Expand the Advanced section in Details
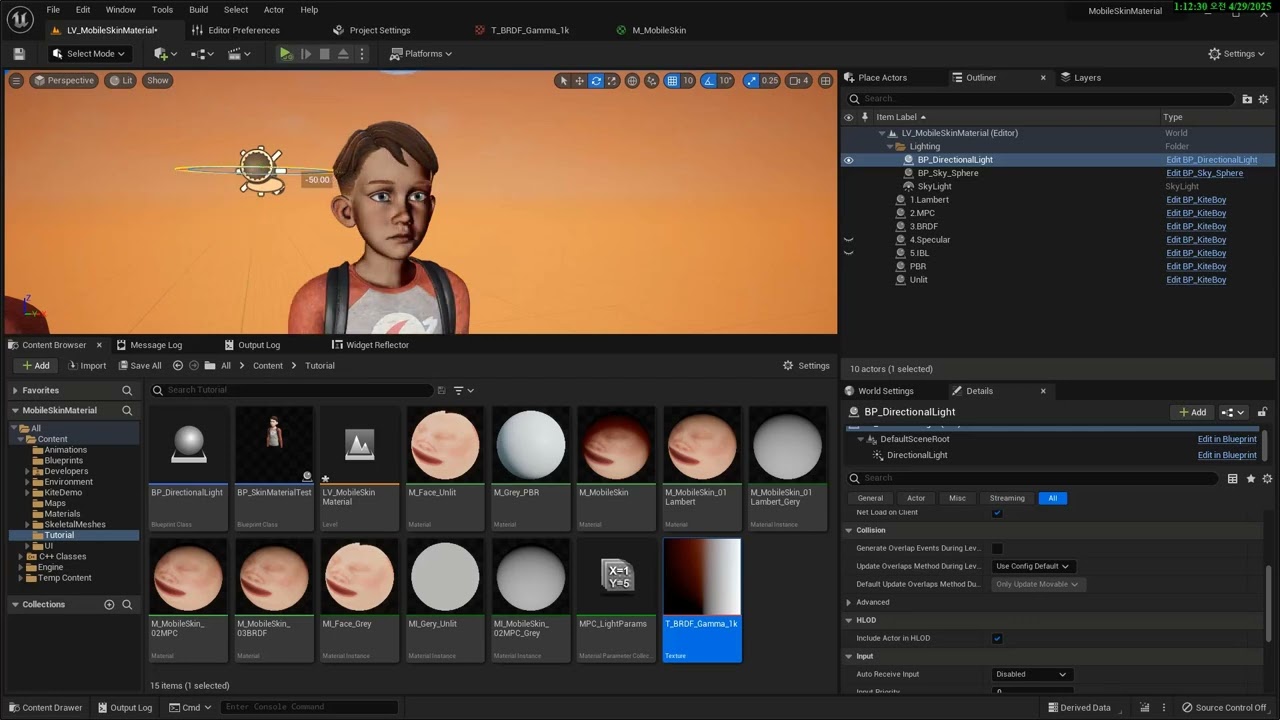 point(849,602)
